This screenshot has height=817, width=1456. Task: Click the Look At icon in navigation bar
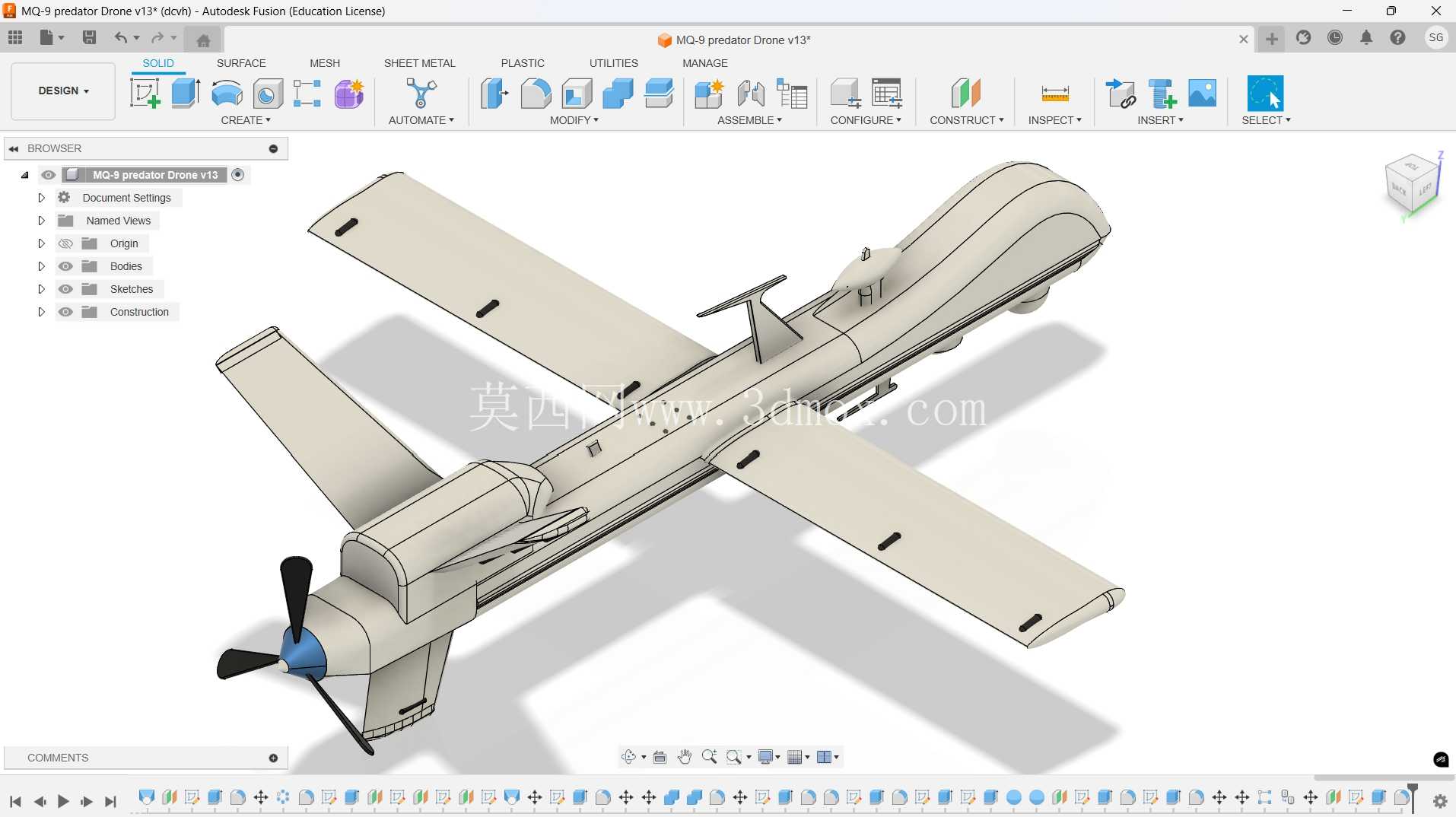[x=660, y=757]
